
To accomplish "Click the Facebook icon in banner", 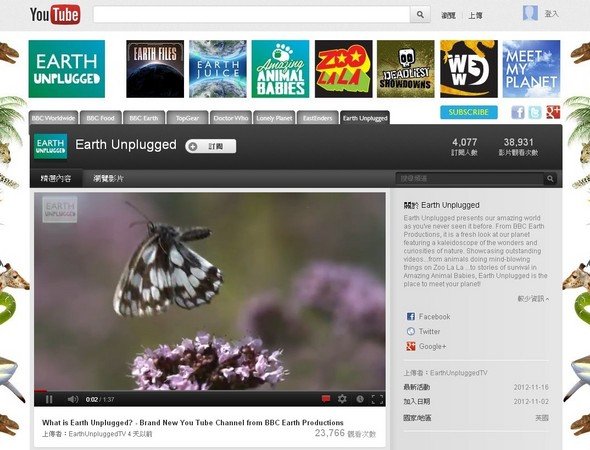I will coord(518,112).
